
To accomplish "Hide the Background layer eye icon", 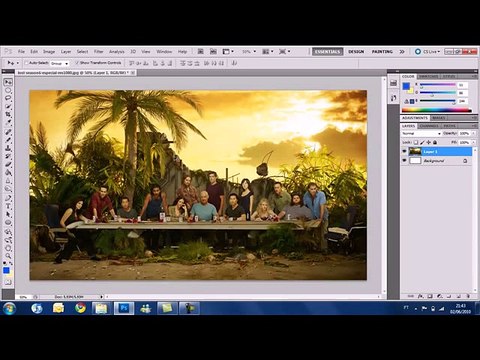I will pos(405,161).
